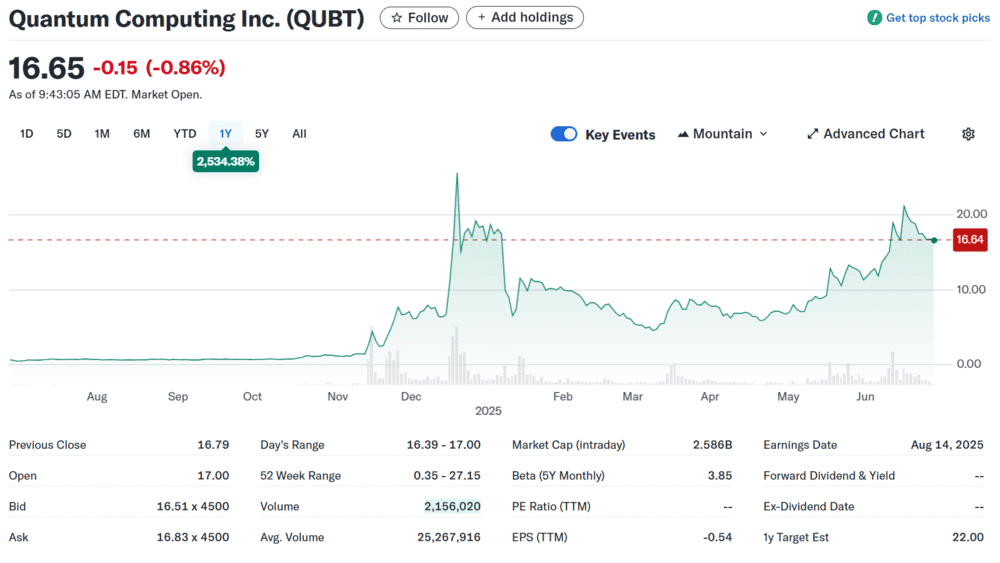Screen dimensions: 1000x563
Task: Click the Follow star icon
Action: (x=397, y=18)
